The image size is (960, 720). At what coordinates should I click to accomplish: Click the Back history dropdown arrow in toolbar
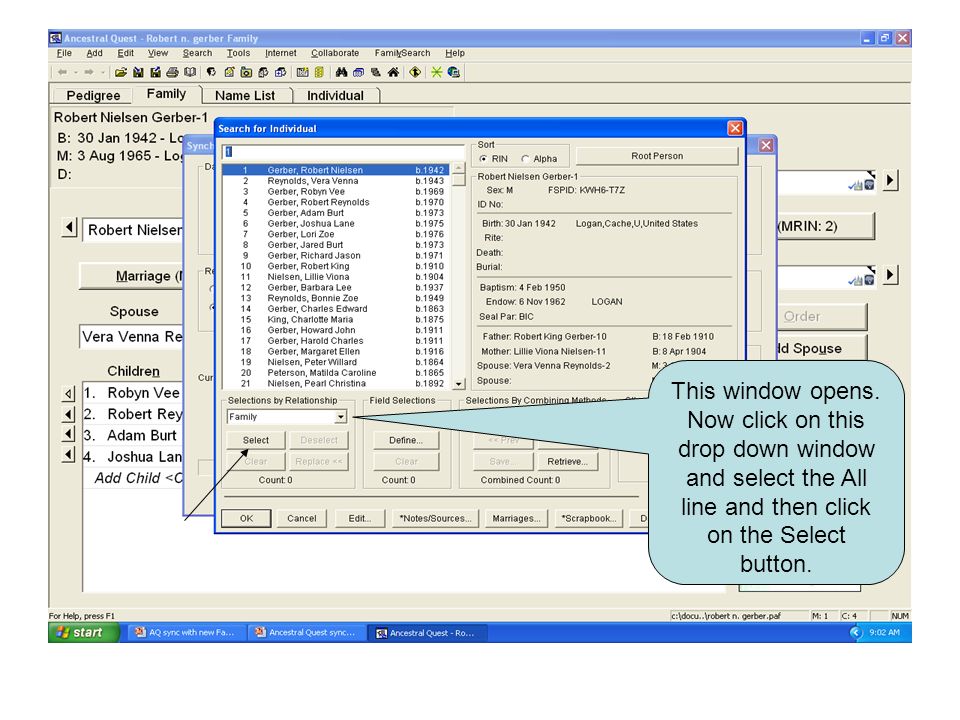[76, 72]
